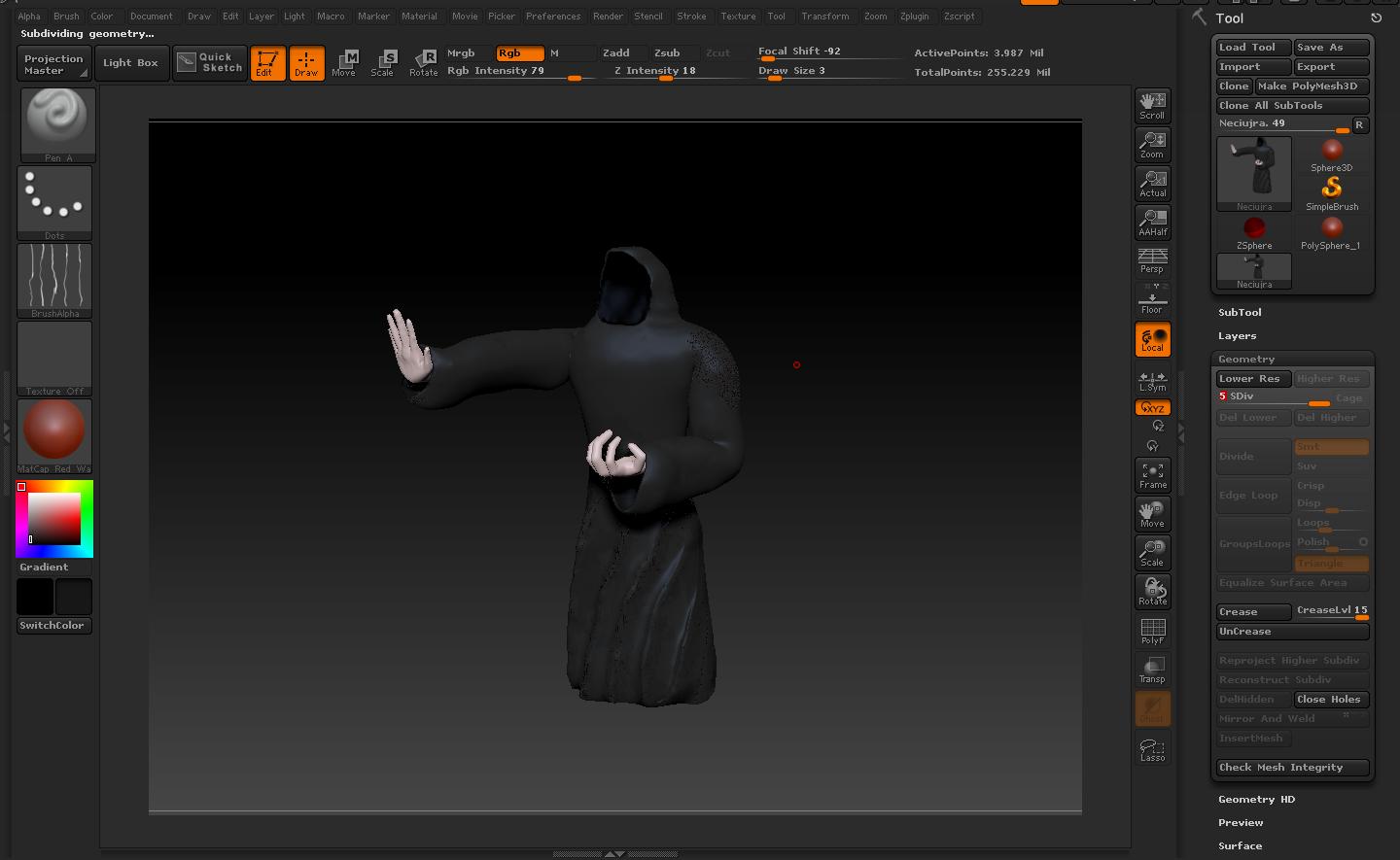Select the PolySphere_1 tool thumbnail
1400x860 pixels.
click(1331, 230)
